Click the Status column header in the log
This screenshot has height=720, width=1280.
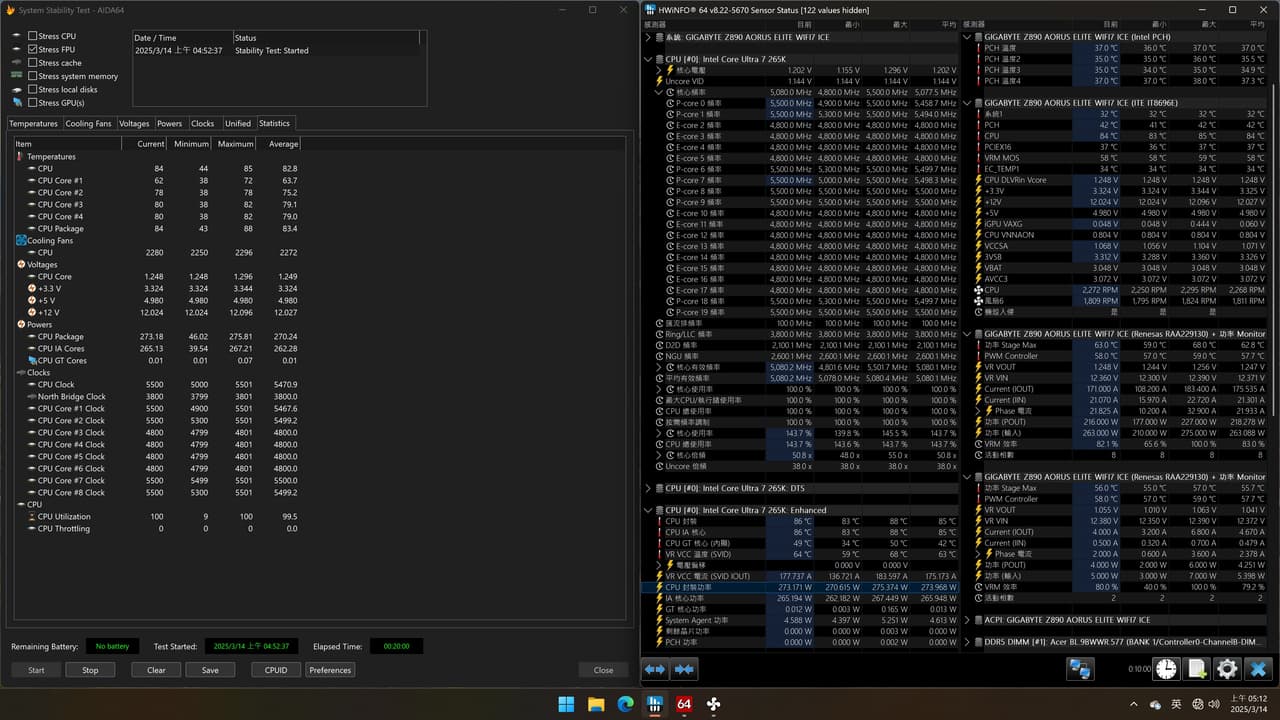tap(328, 38)
